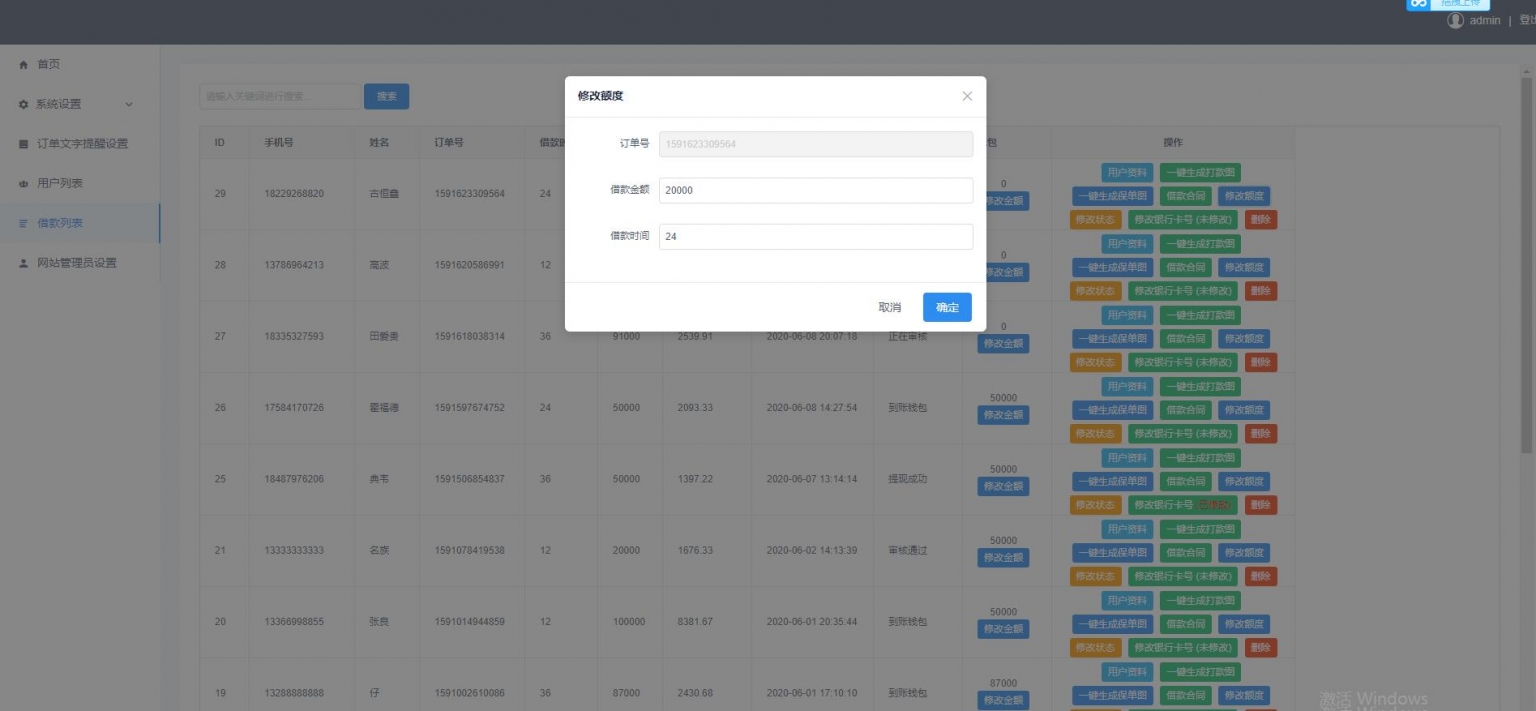Click the 借款时间 input field

click(815, 237)
